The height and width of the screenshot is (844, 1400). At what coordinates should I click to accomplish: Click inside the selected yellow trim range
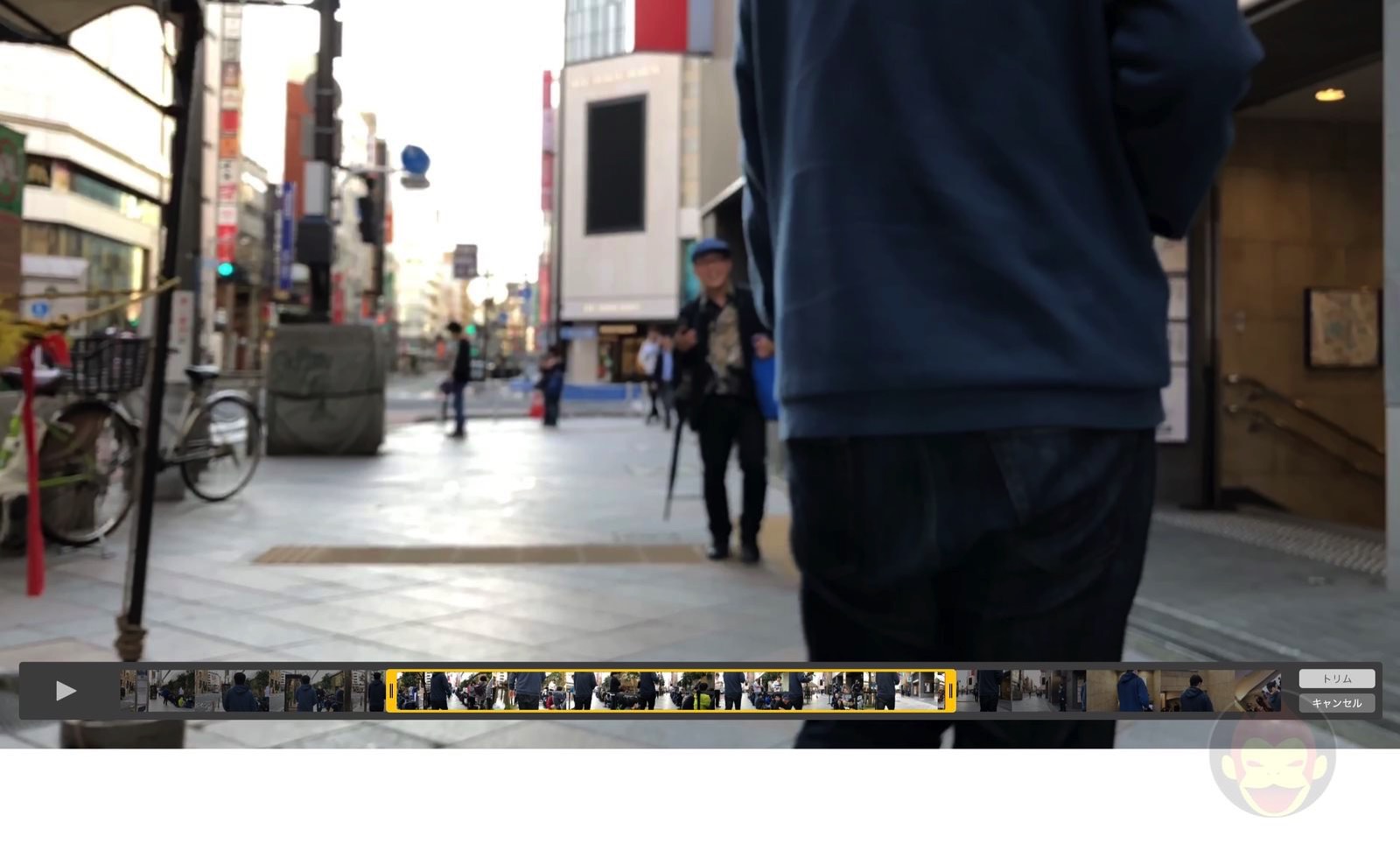(671, 691)
